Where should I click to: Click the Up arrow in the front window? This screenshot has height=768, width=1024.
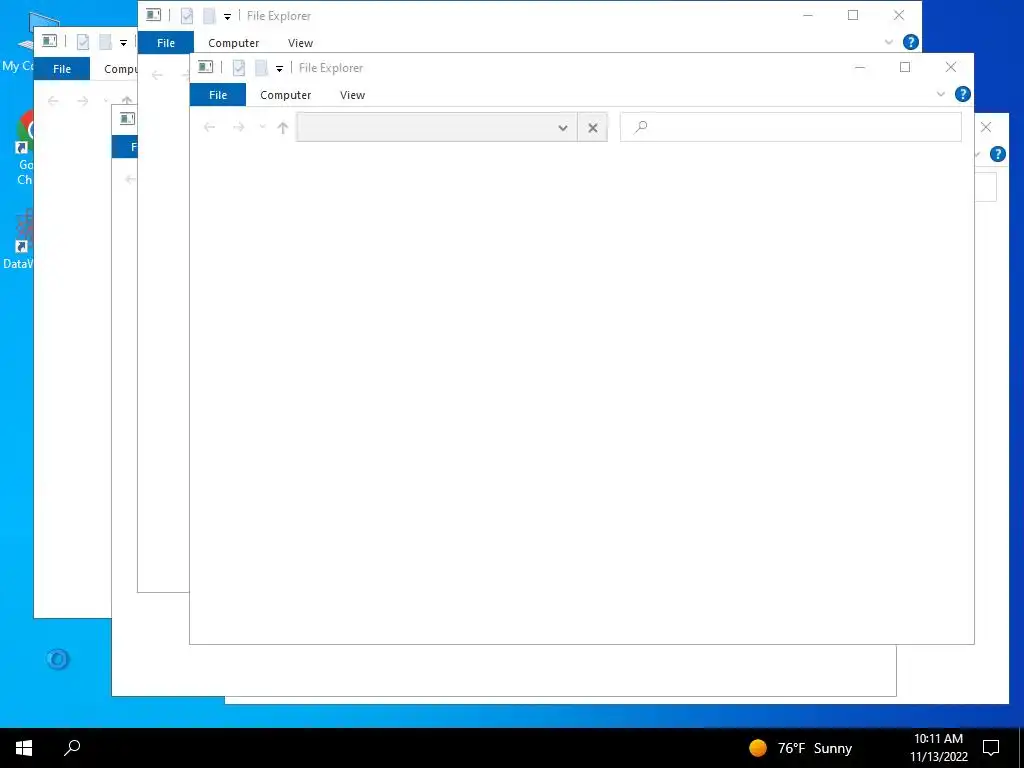pos(283,127)
